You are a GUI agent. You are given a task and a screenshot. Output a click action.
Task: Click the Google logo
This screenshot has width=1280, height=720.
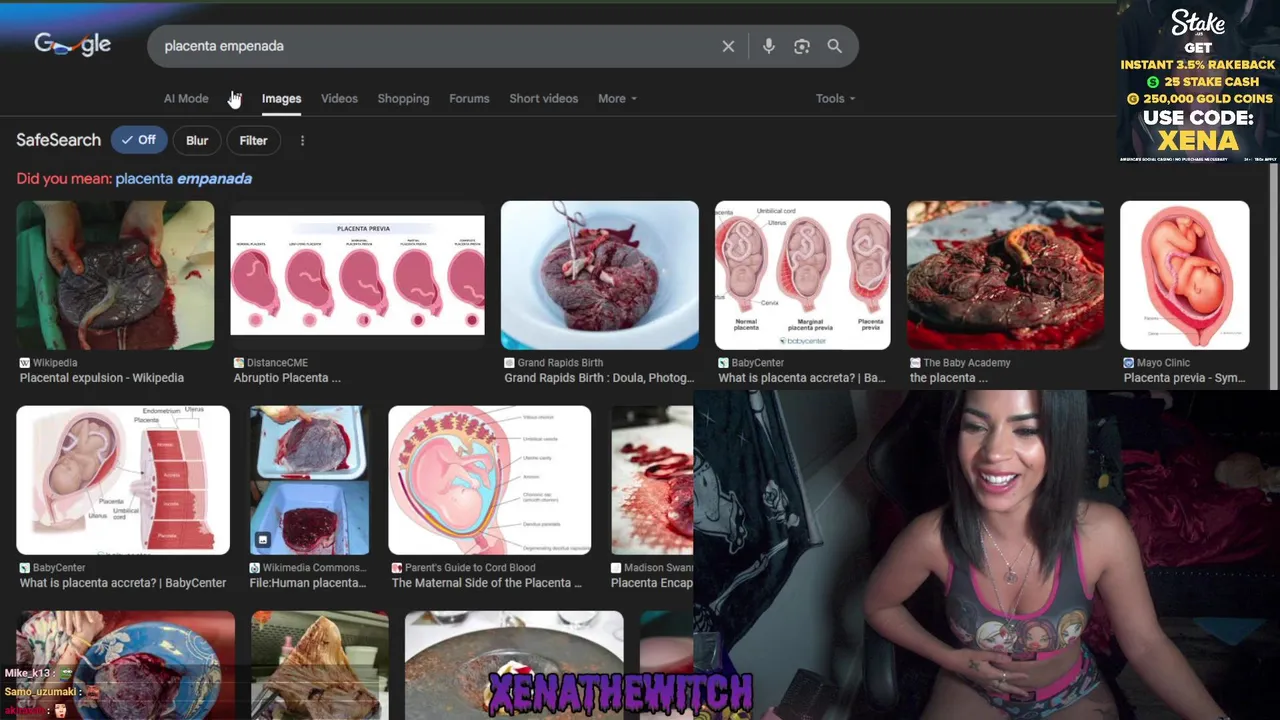coord(72,44)
